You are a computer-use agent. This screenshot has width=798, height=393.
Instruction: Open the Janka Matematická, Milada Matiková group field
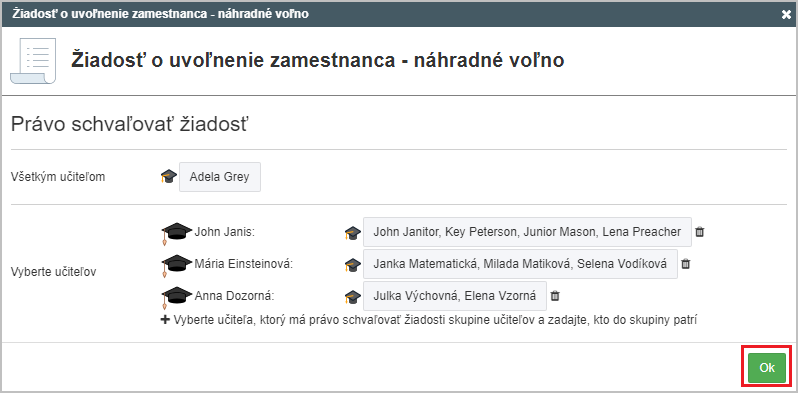tap(520, 264)
